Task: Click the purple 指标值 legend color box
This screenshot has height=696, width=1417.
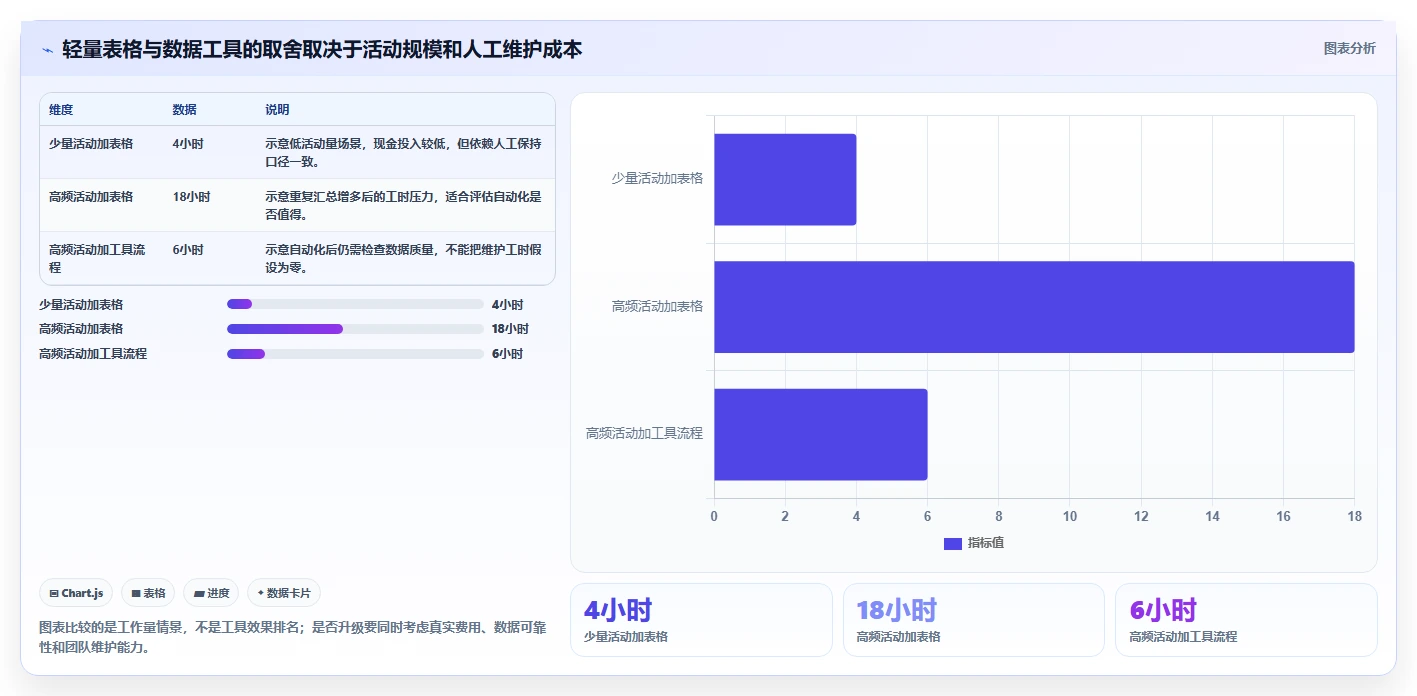Action: 953,543
